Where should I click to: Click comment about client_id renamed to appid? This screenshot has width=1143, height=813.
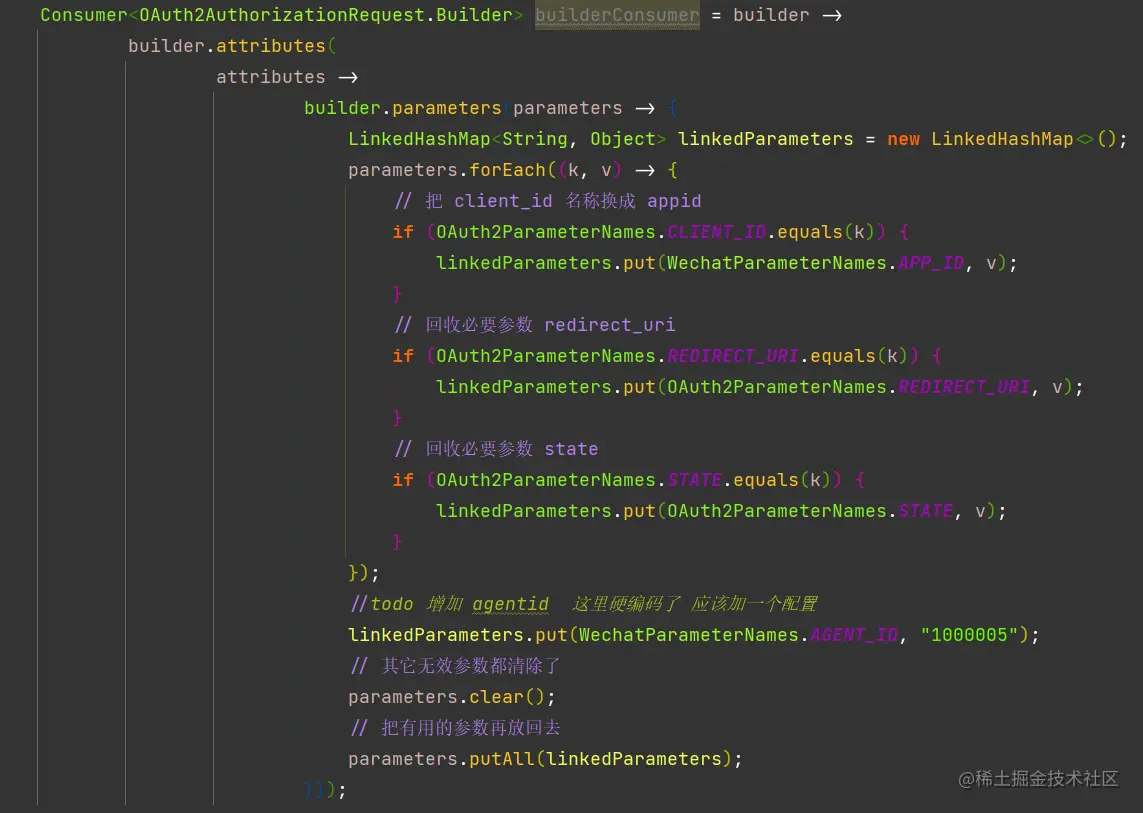click(547, 201)
